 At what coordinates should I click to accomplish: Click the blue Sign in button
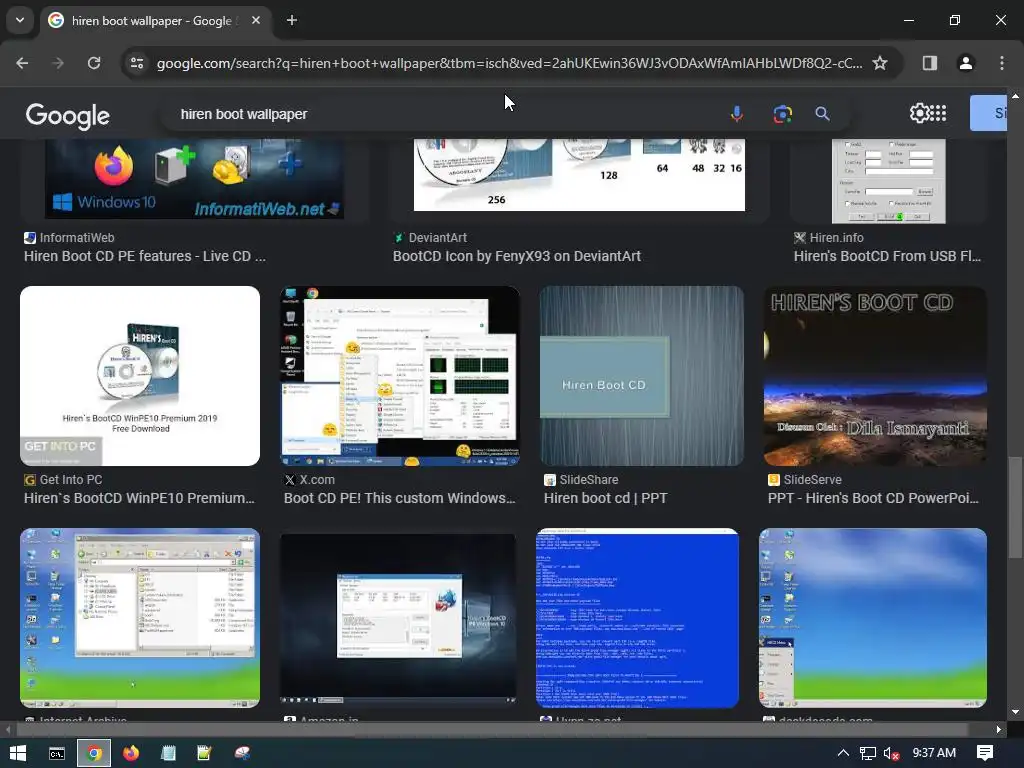988,113
